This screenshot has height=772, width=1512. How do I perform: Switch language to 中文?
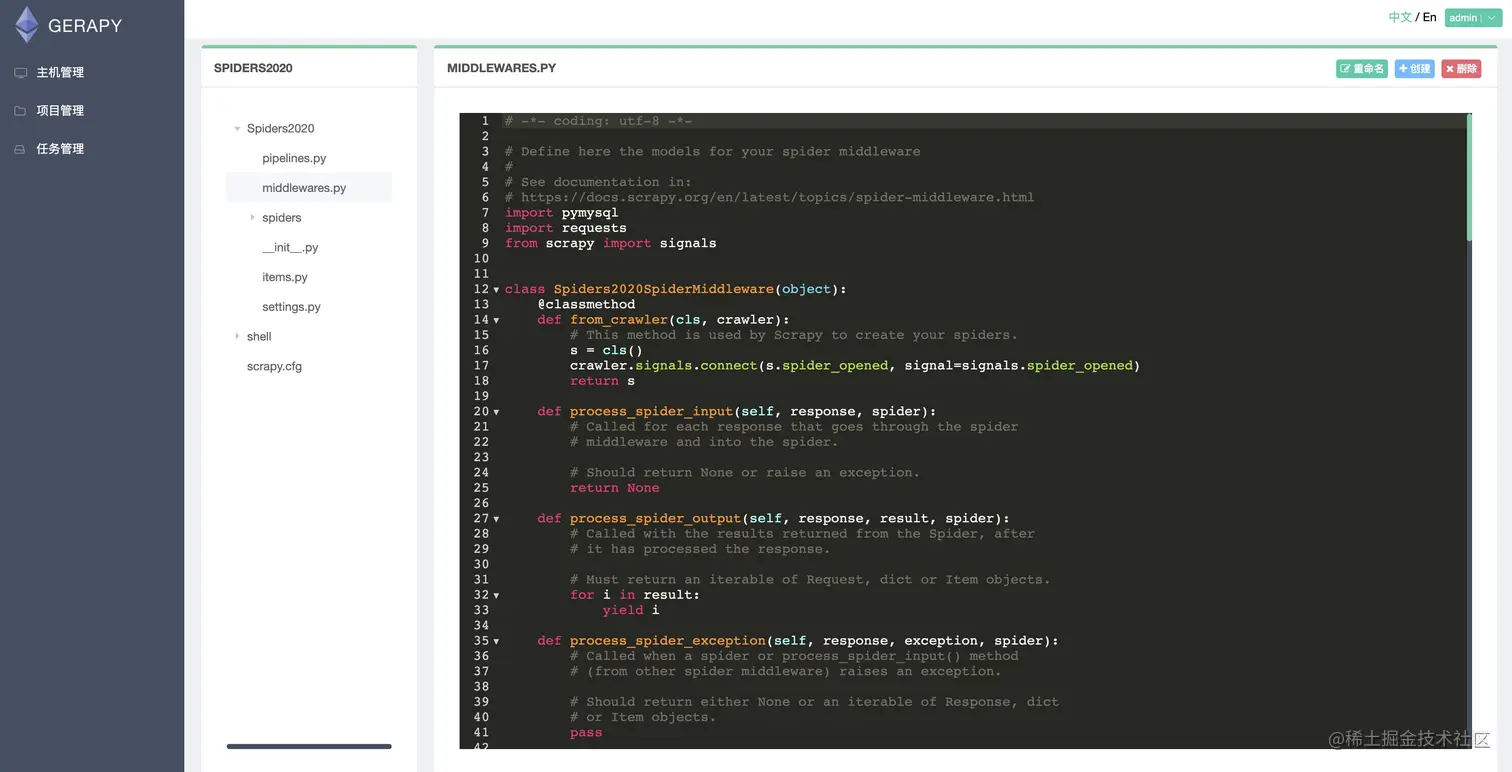[1400, 17]
